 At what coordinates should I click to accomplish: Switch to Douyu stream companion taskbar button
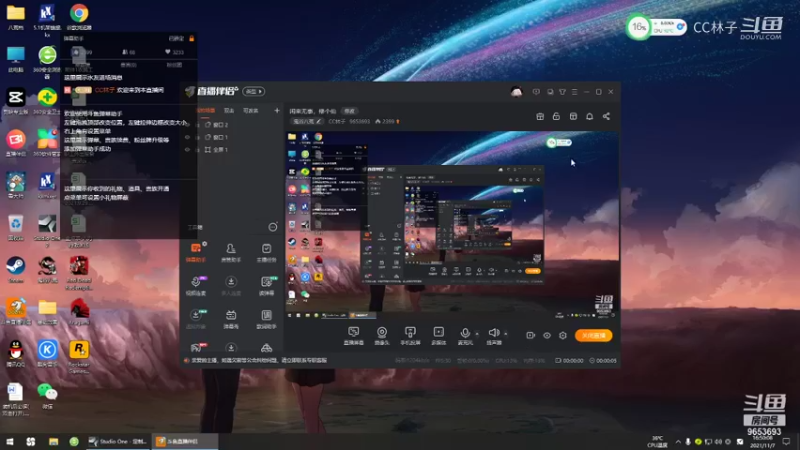[185, 441]
